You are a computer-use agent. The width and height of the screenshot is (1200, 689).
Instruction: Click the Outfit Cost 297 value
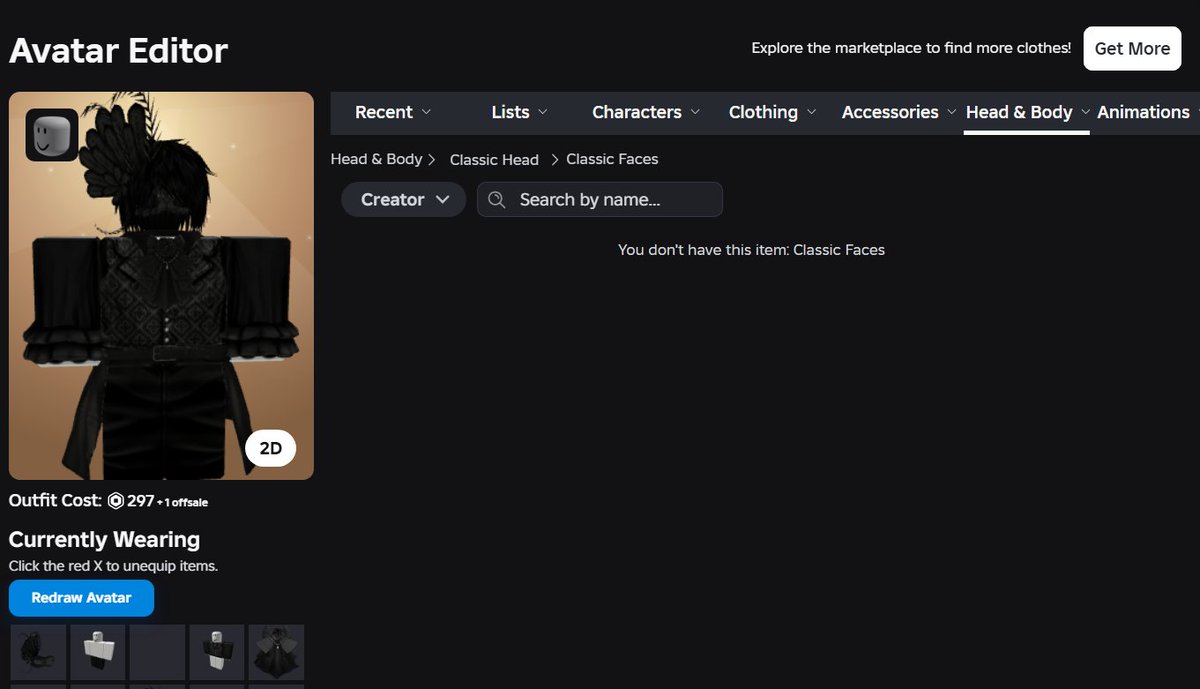pyautogui.click(x=140, y=500)
